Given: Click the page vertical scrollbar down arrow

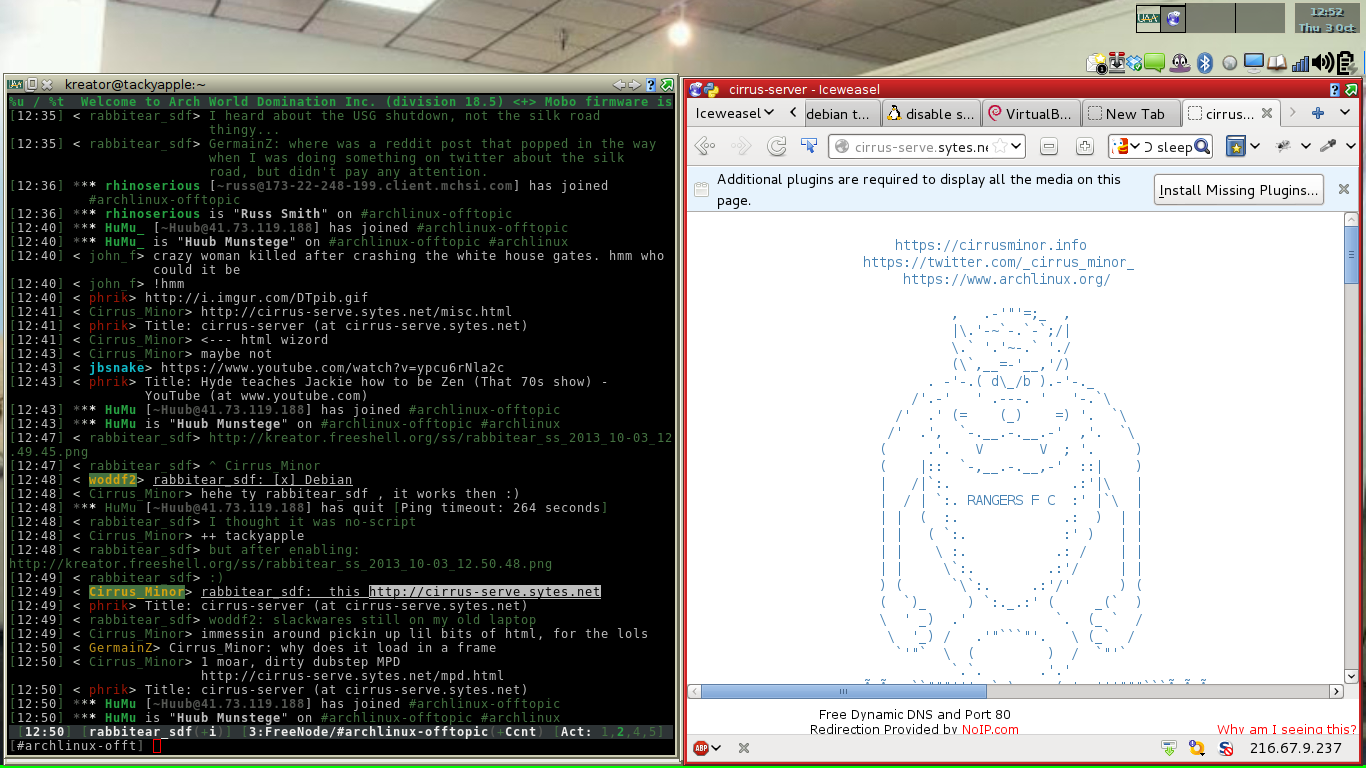Looking at the screenshot, I should 1351,676.
